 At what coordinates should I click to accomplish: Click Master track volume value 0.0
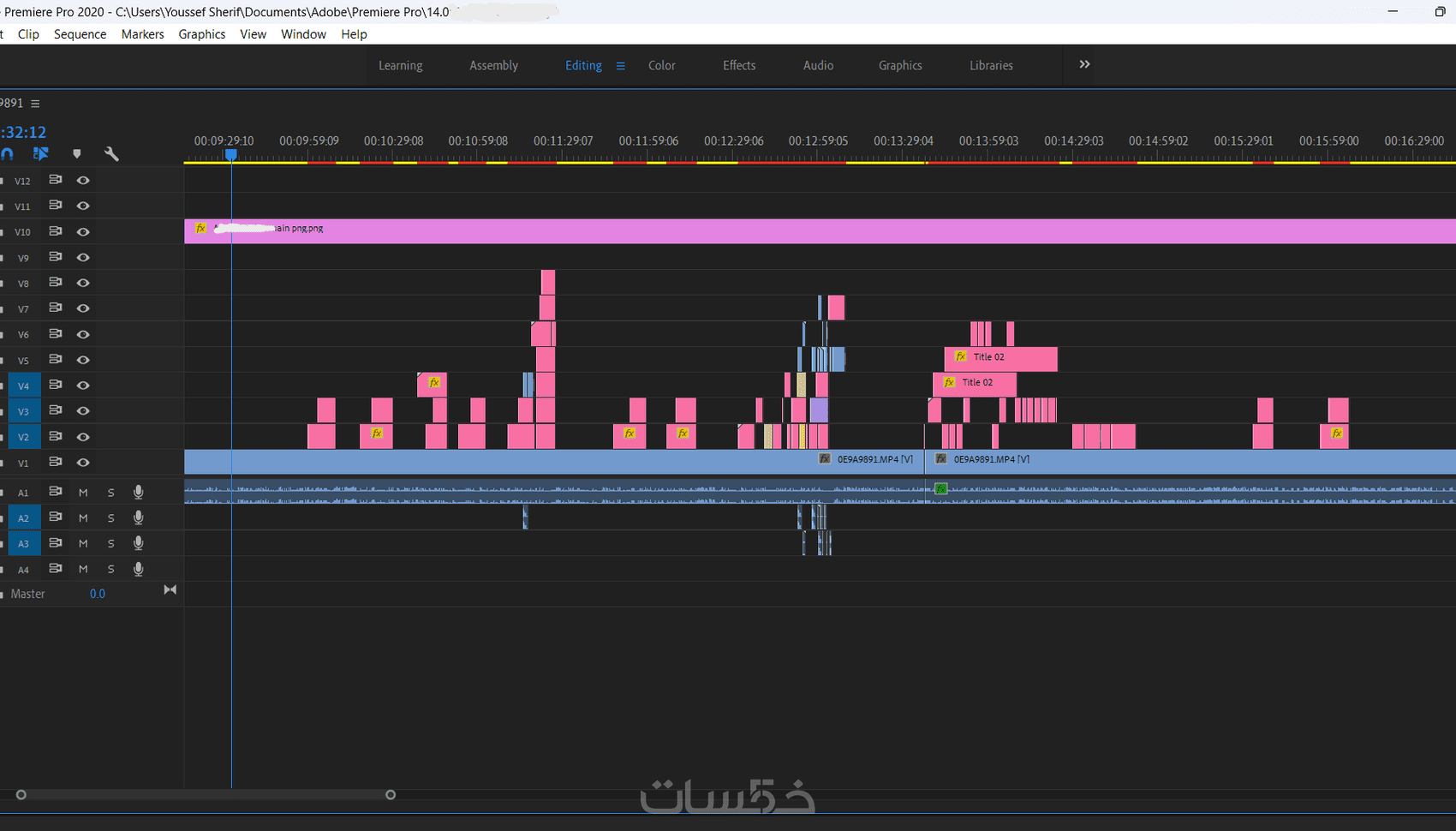98,594
